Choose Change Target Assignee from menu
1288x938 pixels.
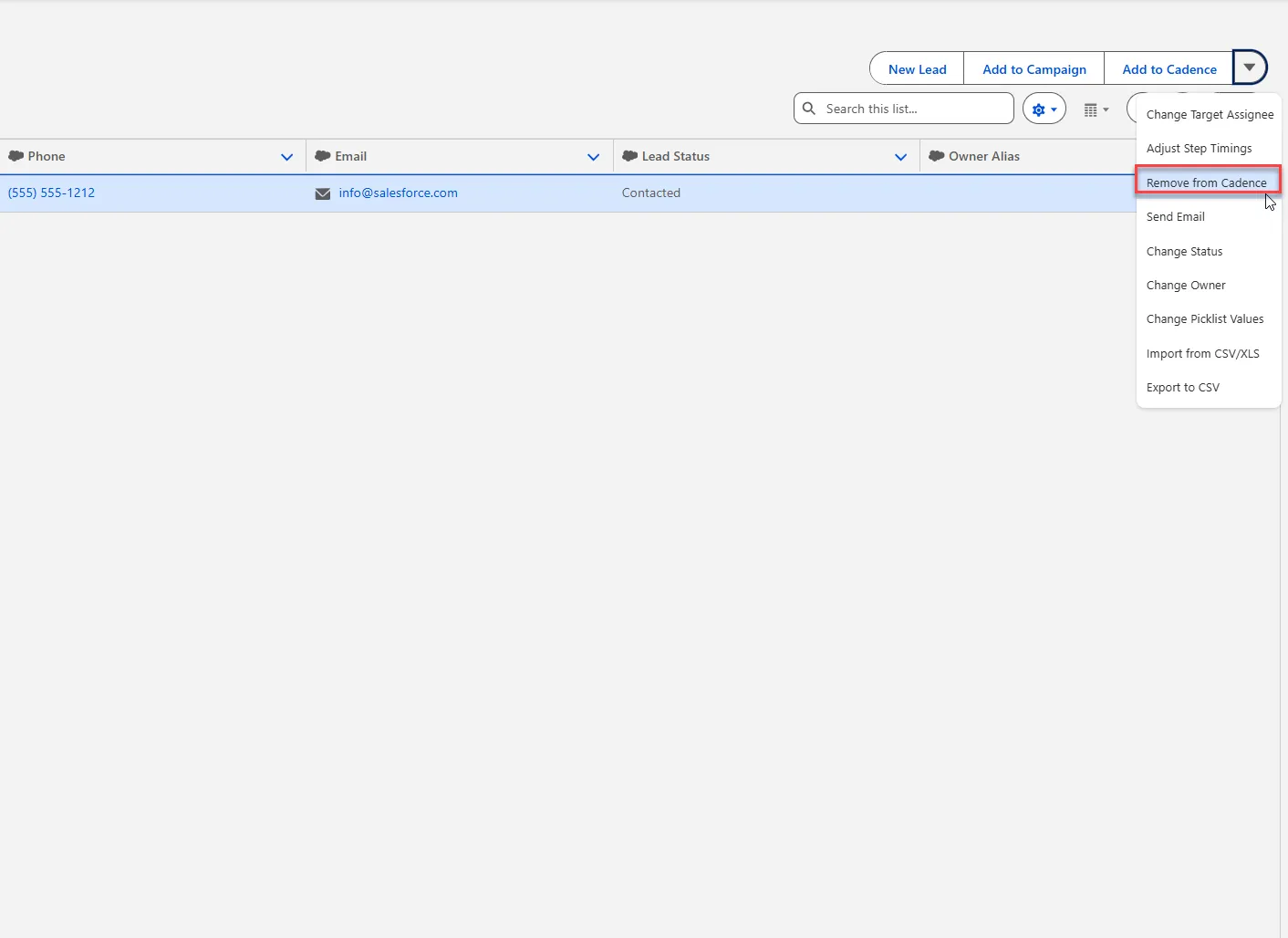(x=1210, y=115)
